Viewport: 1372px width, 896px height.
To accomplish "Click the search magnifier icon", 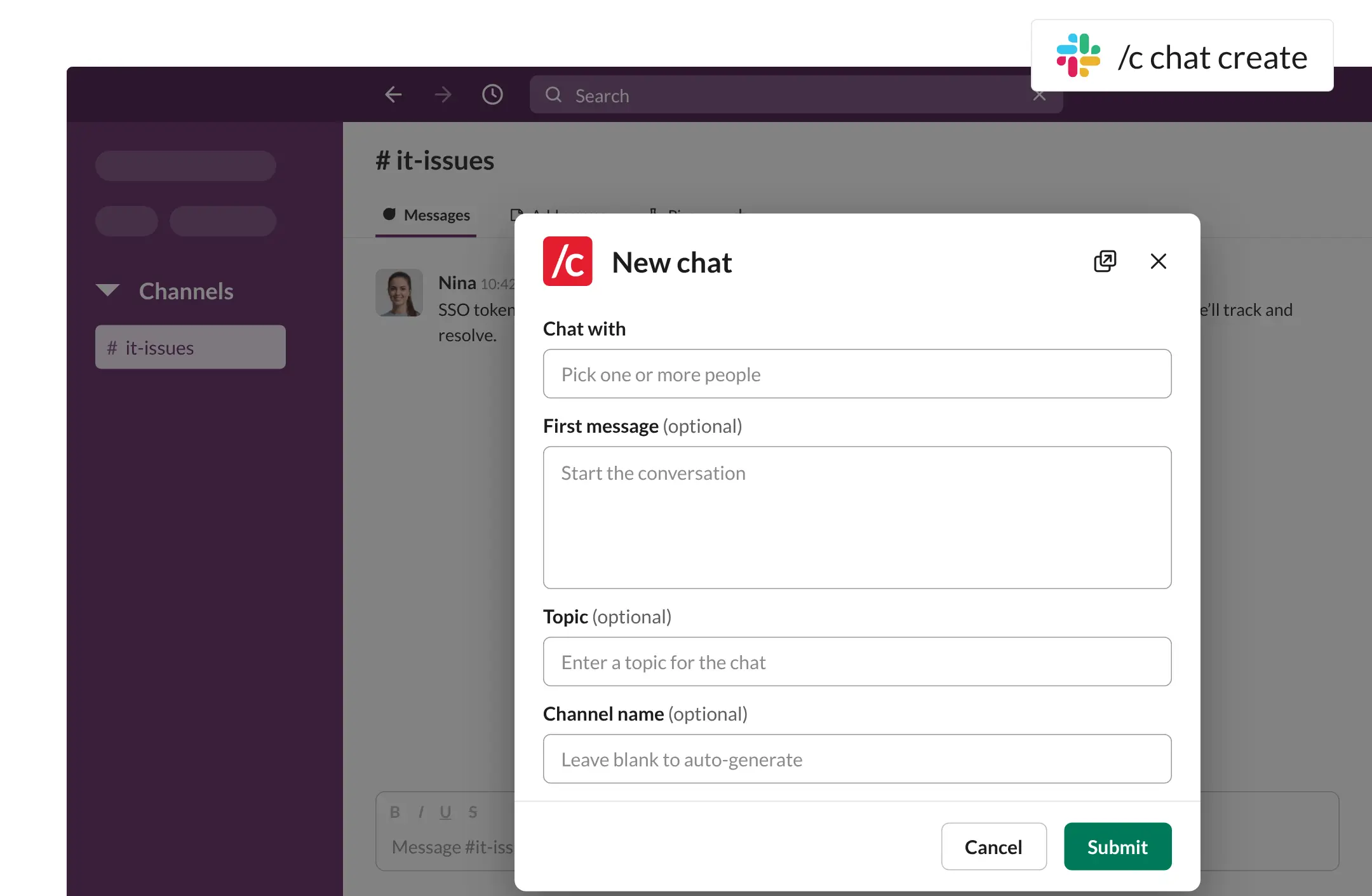I will click(x=553, y=95).
